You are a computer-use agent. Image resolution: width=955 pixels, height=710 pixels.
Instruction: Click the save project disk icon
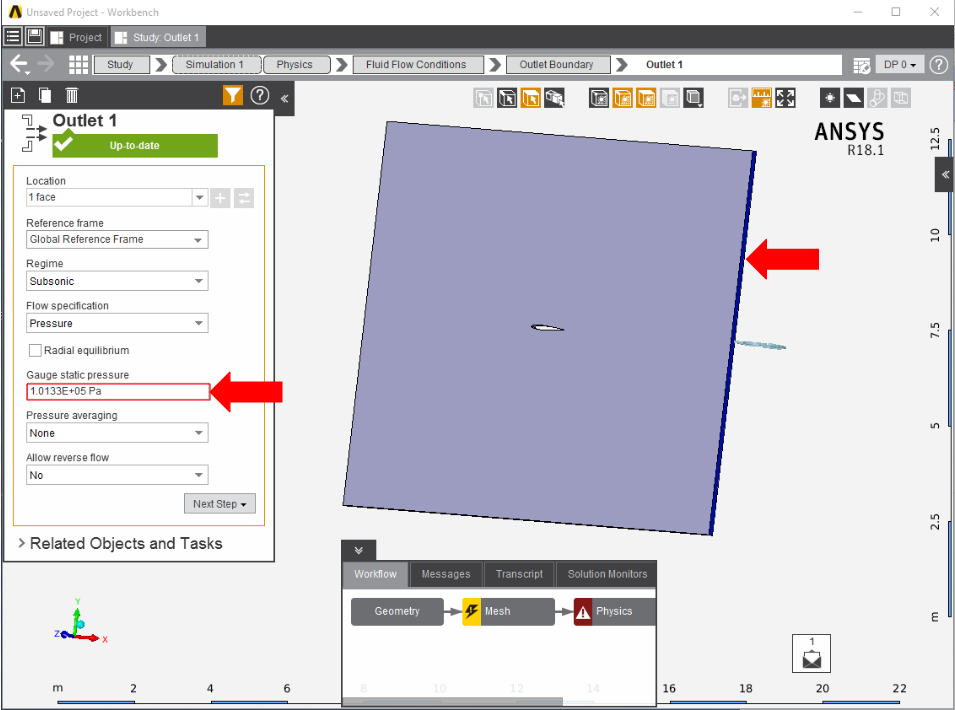[34, 37]
